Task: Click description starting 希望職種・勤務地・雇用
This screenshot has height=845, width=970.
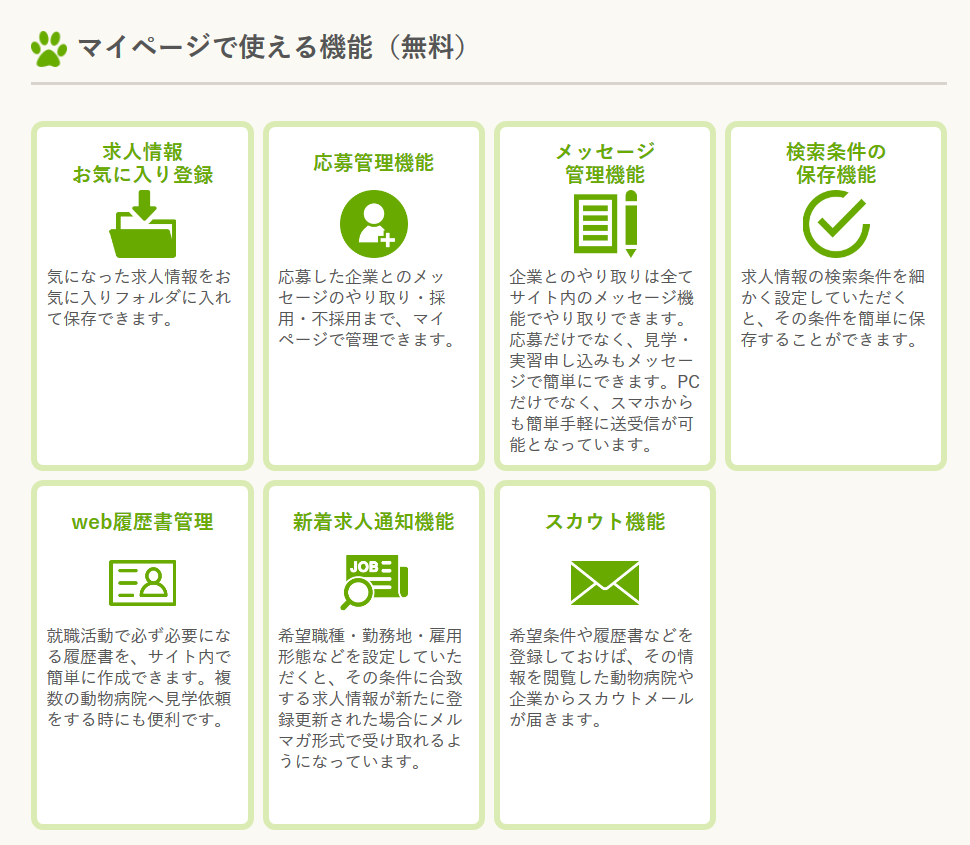Action: click(370, 698)
